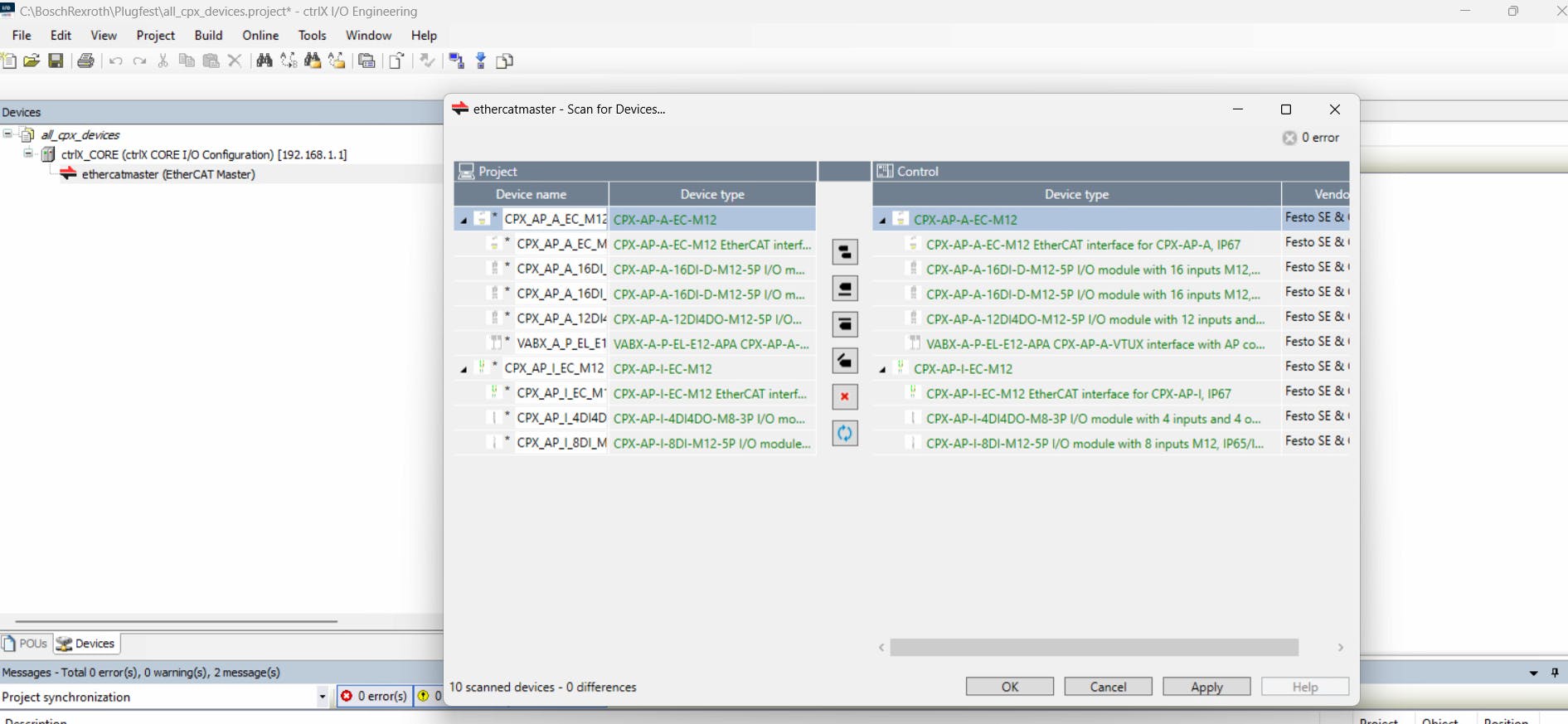Copy selection using toolbar copy icon

[187, 61]
